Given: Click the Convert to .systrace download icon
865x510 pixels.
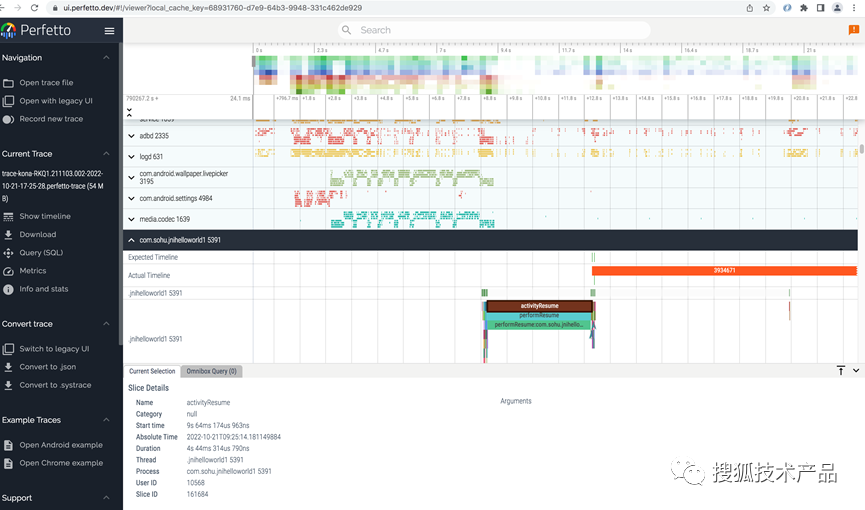Looking at the screenshot, I should [x=8, y=385].
